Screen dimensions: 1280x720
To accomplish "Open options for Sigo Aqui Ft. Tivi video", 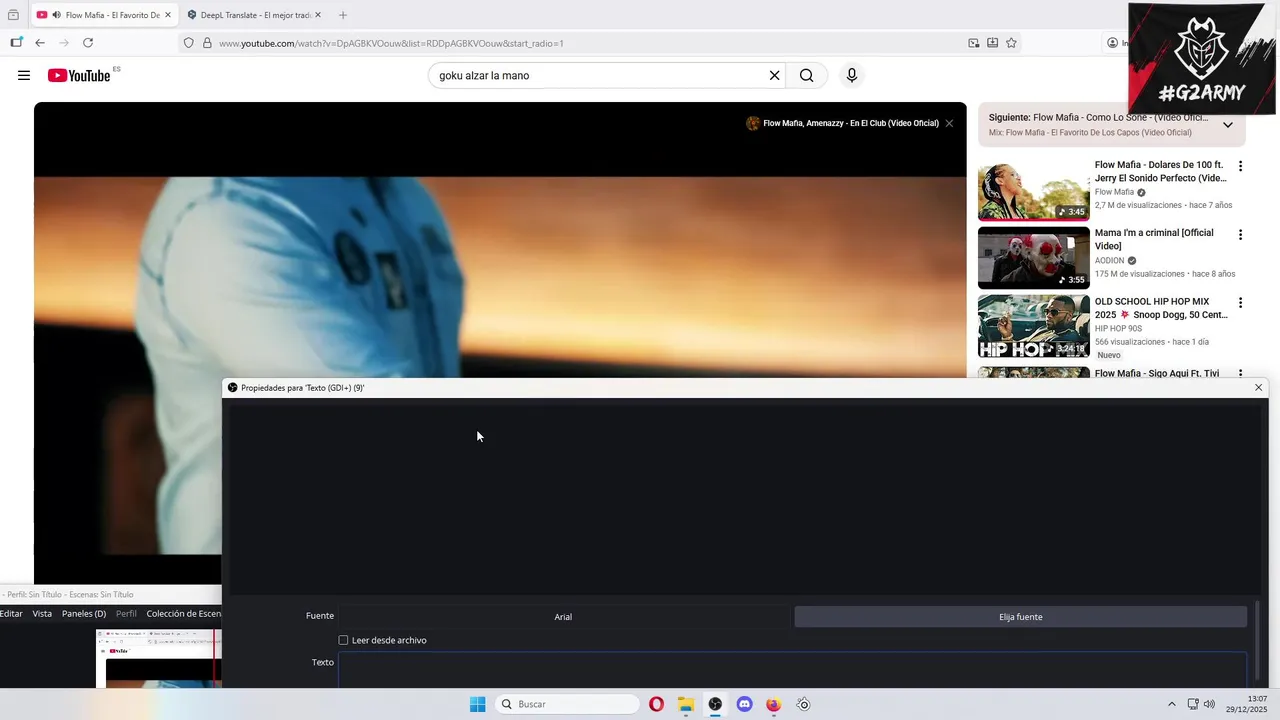I will [1240, 373].
